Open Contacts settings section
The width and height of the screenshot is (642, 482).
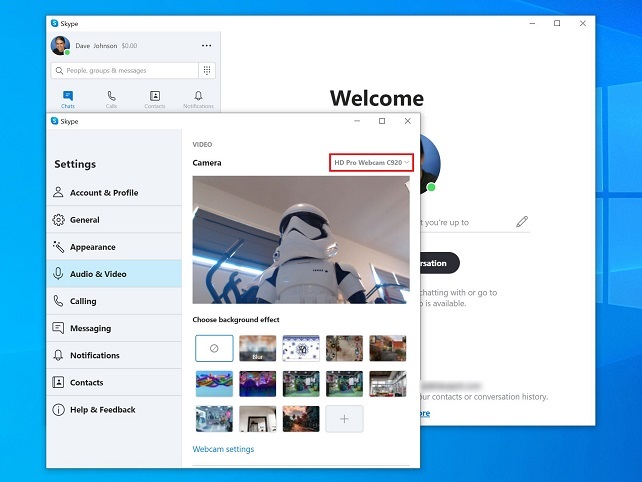114,382
